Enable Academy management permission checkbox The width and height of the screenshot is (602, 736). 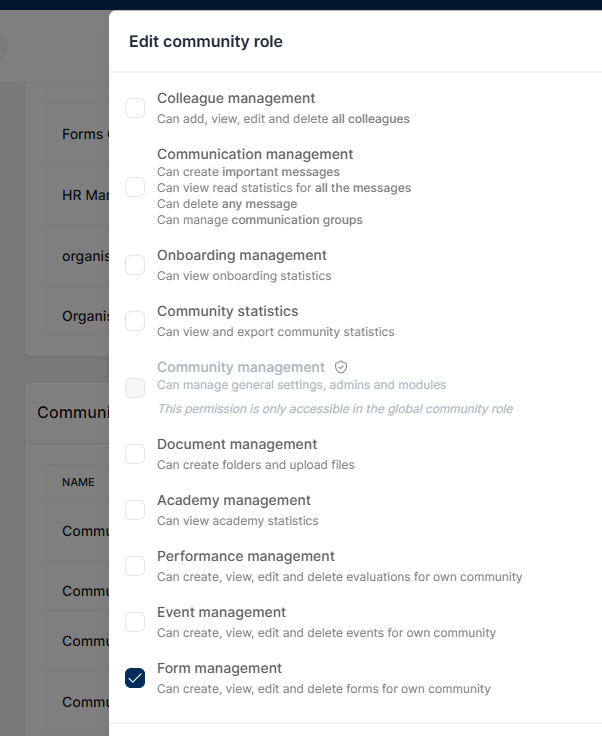(135, 510)
